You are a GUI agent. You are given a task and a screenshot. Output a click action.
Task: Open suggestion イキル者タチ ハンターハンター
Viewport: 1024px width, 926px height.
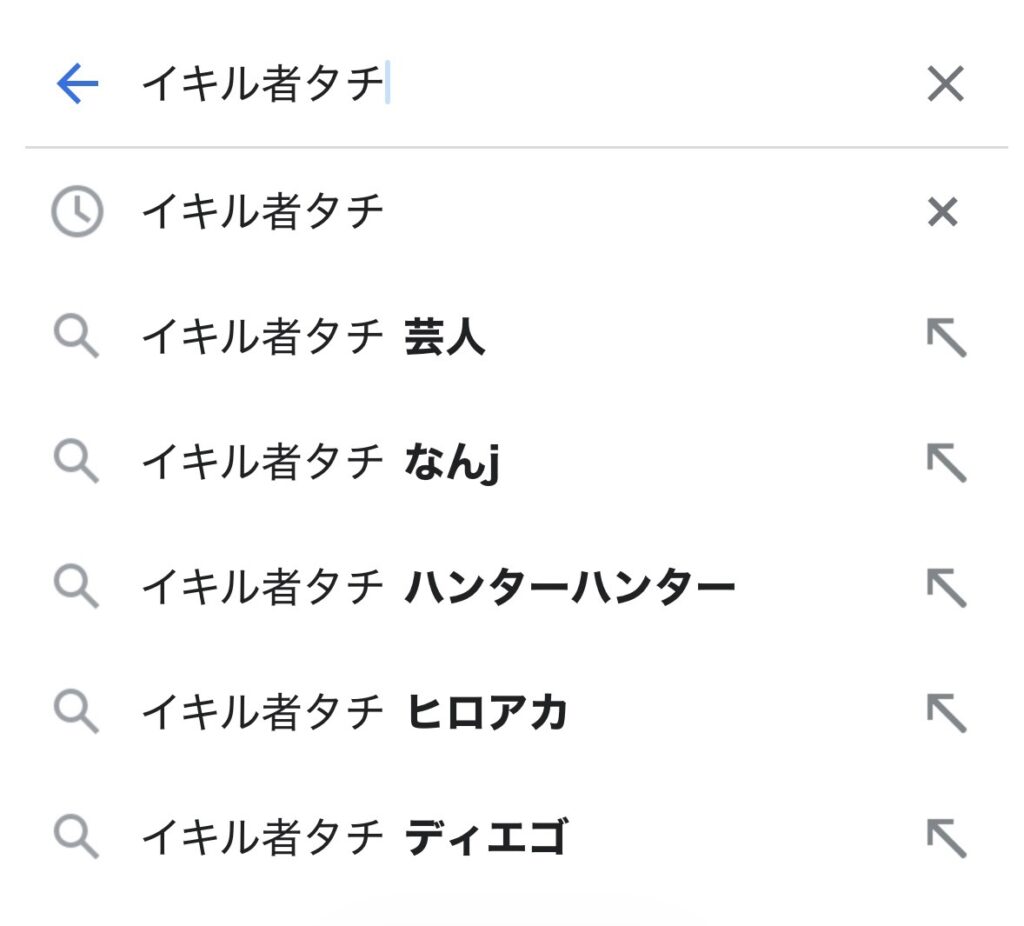pyautogui.click(x=438, y=587)
